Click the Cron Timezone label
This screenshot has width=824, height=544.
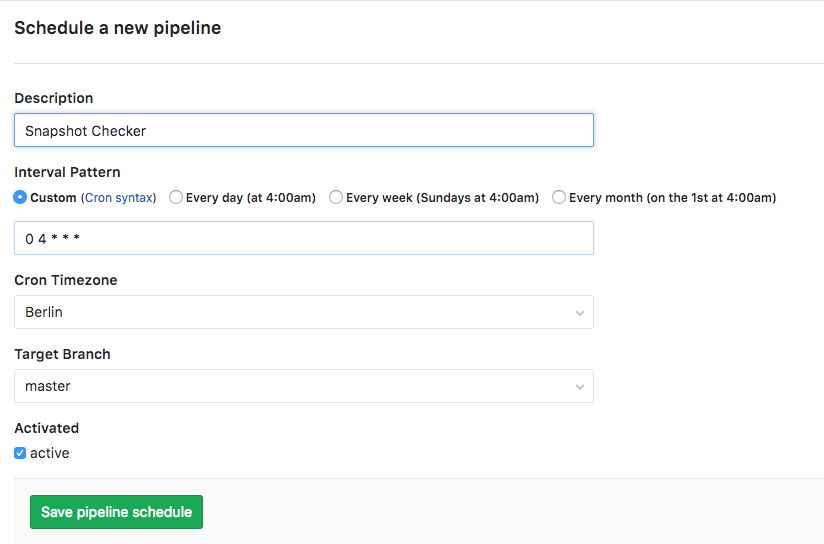click(66, 280)
